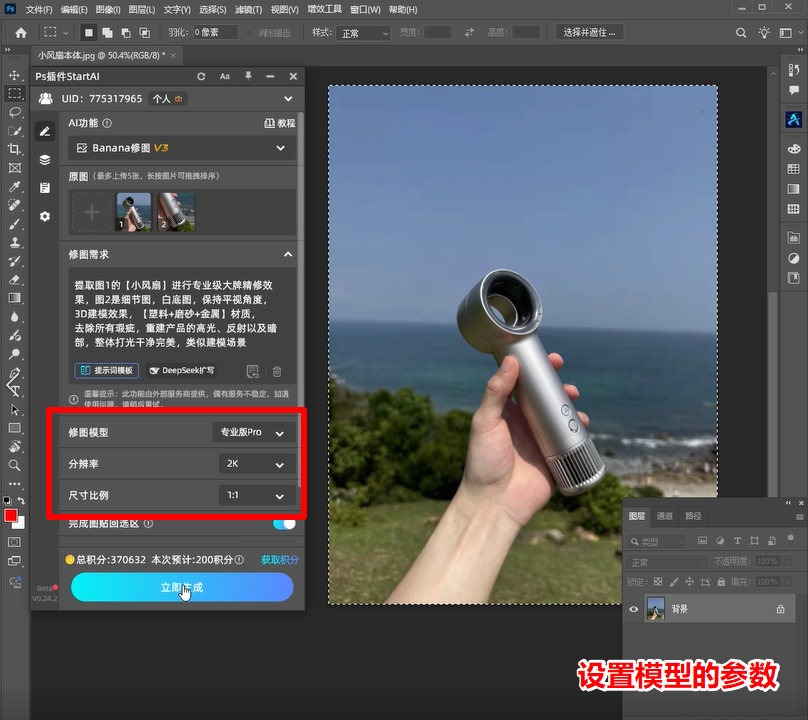Expand the UID account chevron
This screenshot has width=808, height=720.
[288, 98]
